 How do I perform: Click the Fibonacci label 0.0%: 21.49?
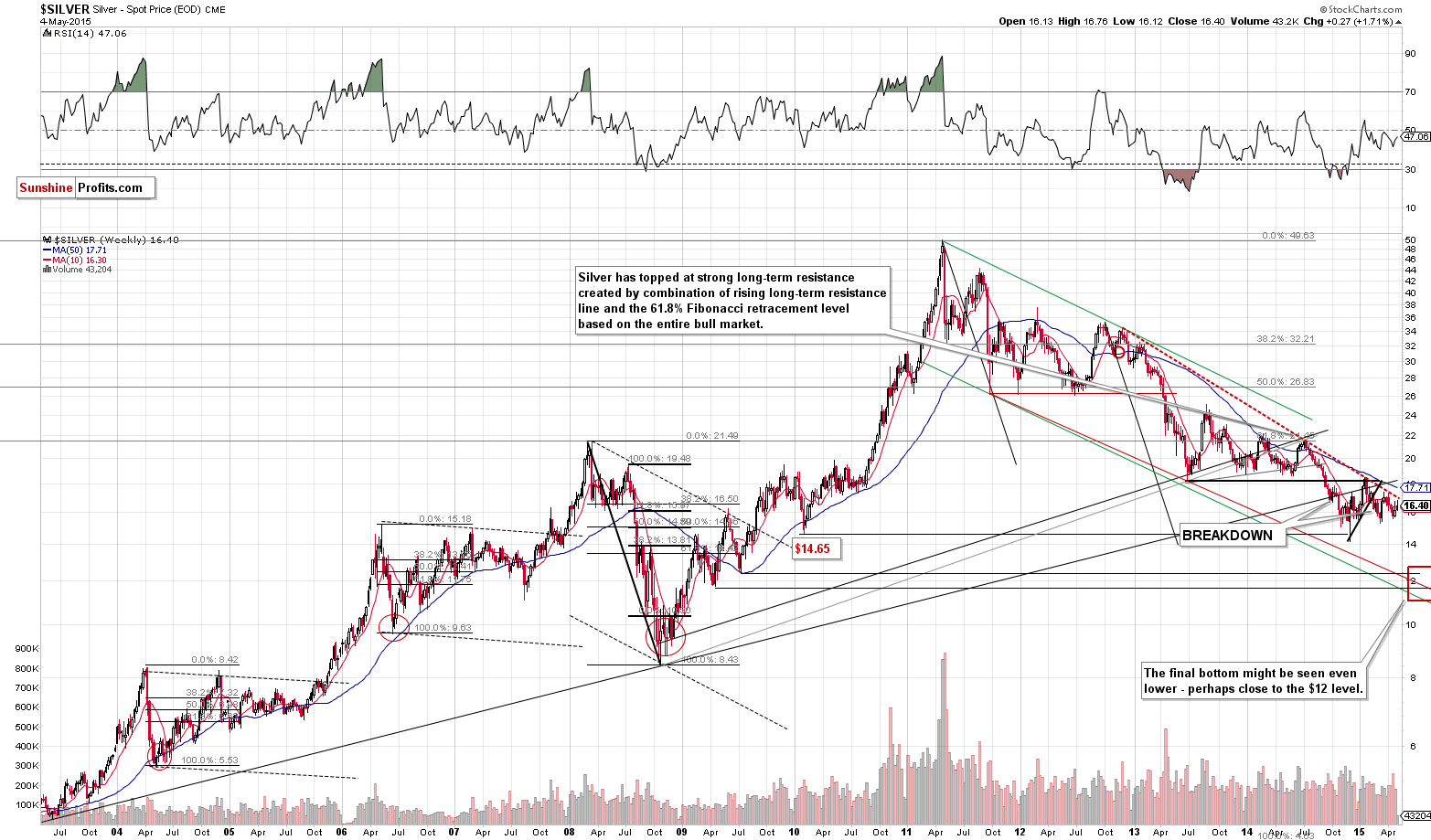point(711,436)
